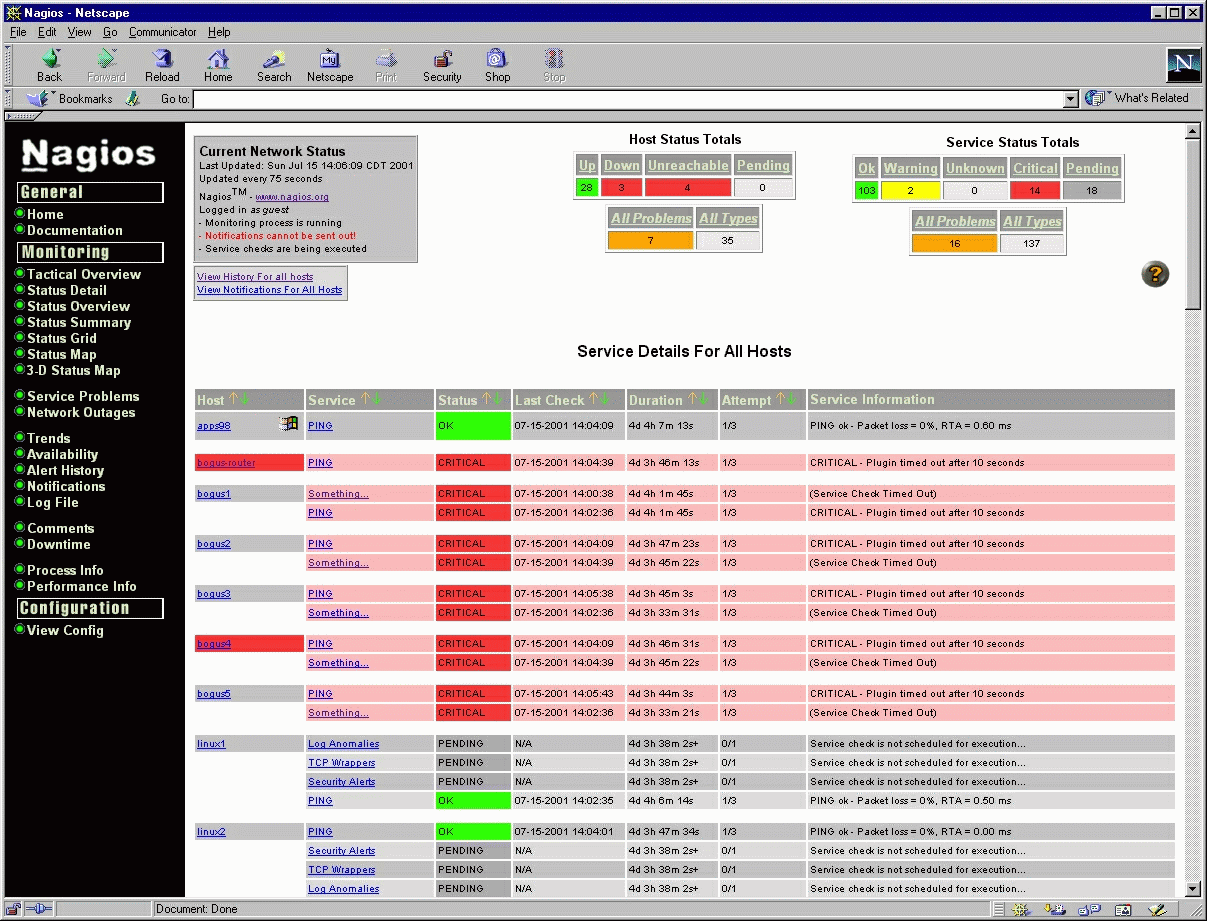Sort Host column descending arrow
Screen dimensions: 1207x921
tap(244, 400)
